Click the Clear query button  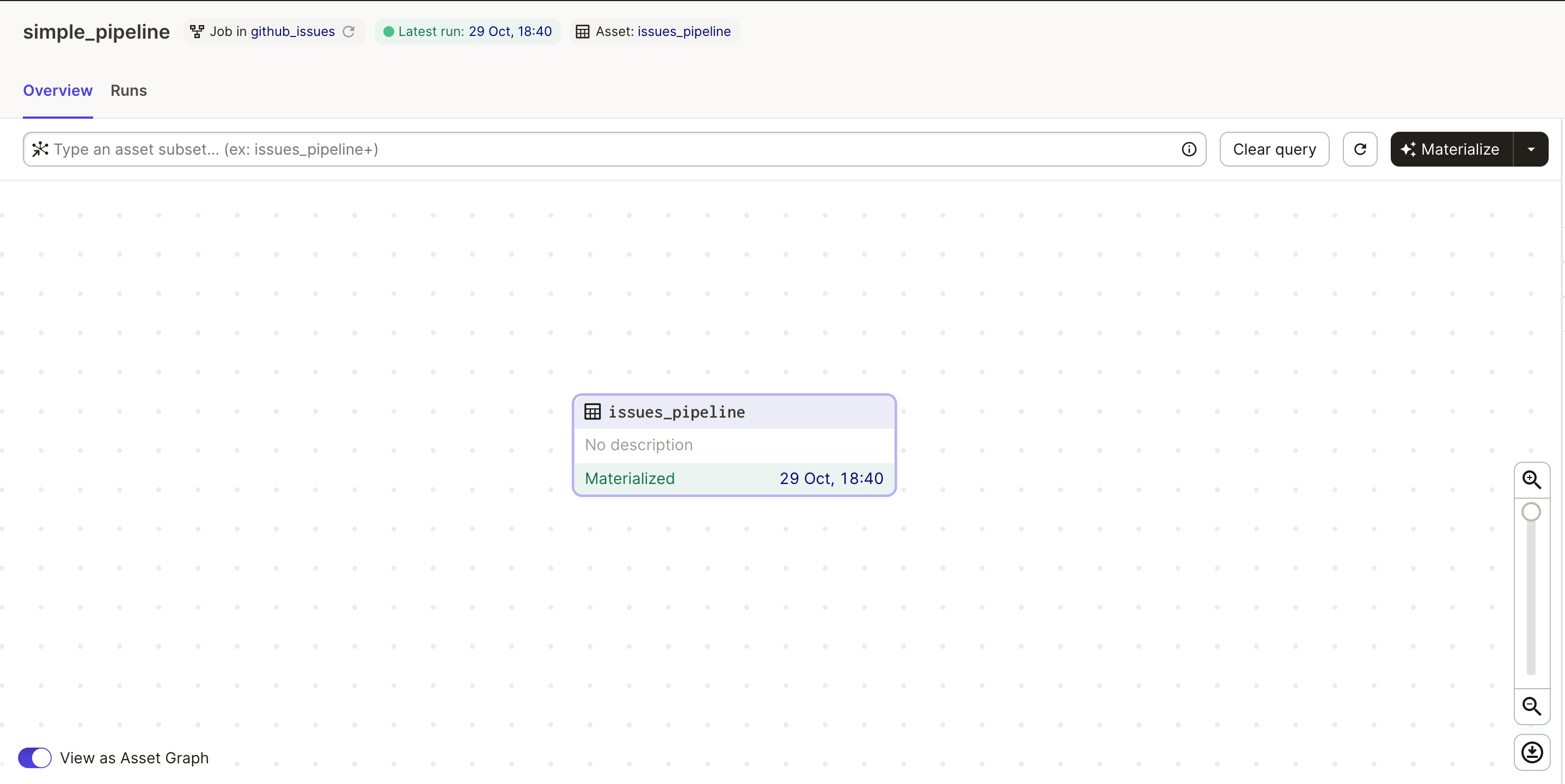(x=1275, y=149)
